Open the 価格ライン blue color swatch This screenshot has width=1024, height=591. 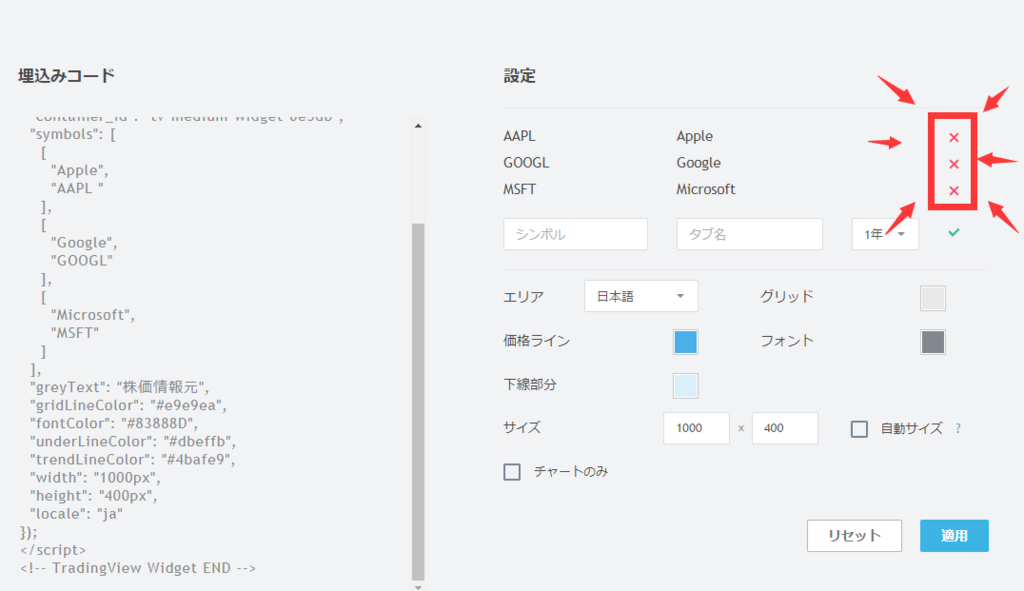click(685, 342)
